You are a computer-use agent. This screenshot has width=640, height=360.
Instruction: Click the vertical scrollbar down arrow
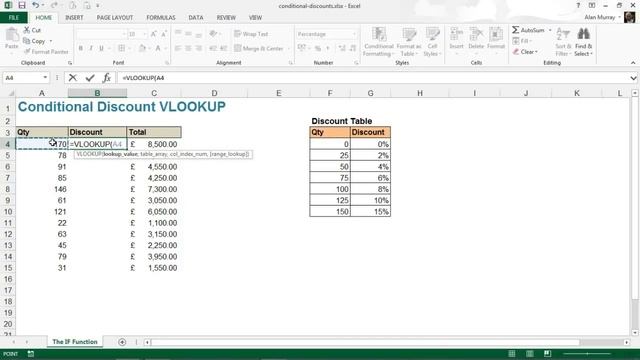[x=635, y=333]
